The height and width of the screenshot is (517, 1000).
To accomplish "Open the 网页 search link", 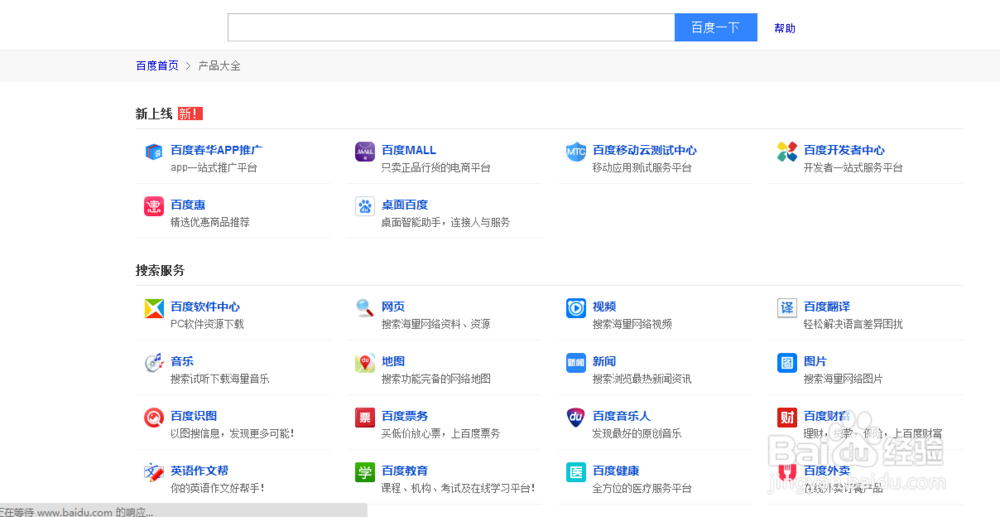I will (393, 307).
